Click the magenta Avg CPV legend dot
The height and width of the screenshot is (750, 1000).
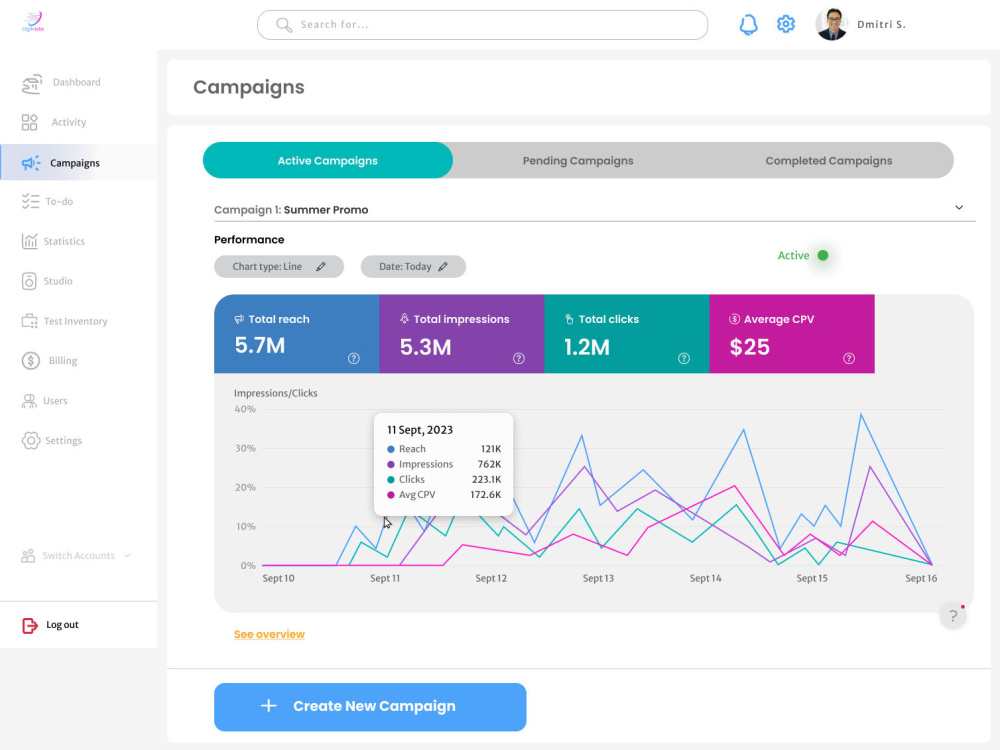pos(391,495)
